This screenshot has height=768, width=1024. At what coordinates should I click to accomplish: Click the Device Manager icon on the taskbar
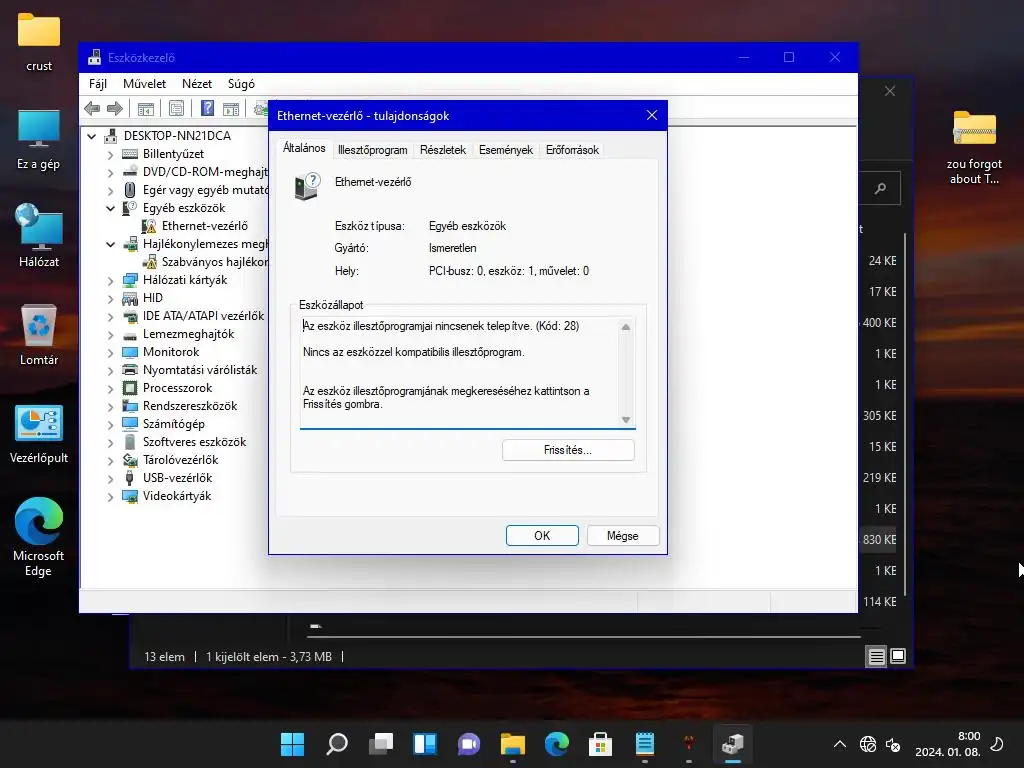pos(733,744)
